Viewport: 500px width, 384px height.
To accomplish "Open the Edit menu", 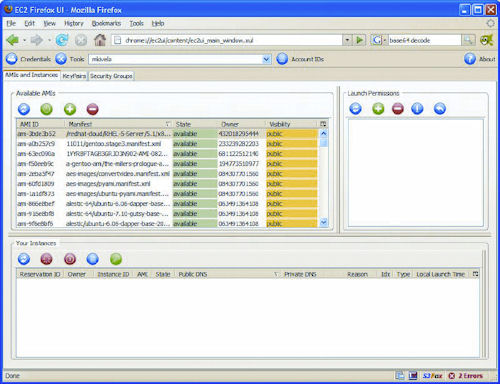I will pos(30,23).
